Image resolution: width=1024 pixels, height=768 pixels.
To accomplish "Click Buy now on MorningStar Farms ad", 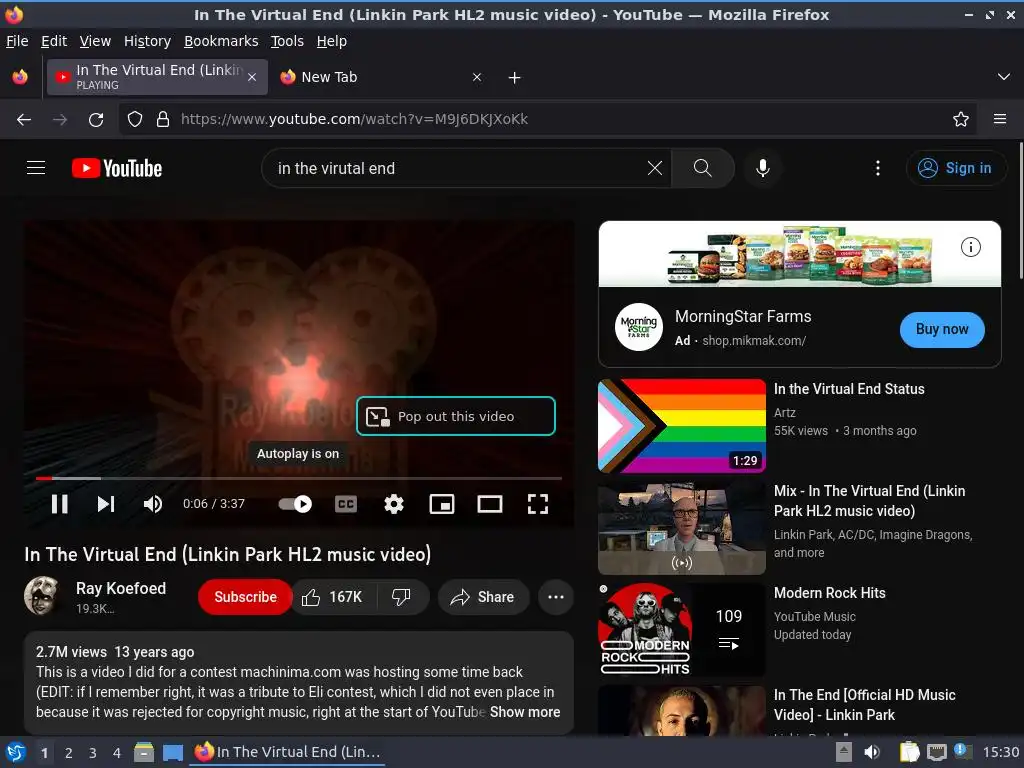I will [x=942, y=329].
